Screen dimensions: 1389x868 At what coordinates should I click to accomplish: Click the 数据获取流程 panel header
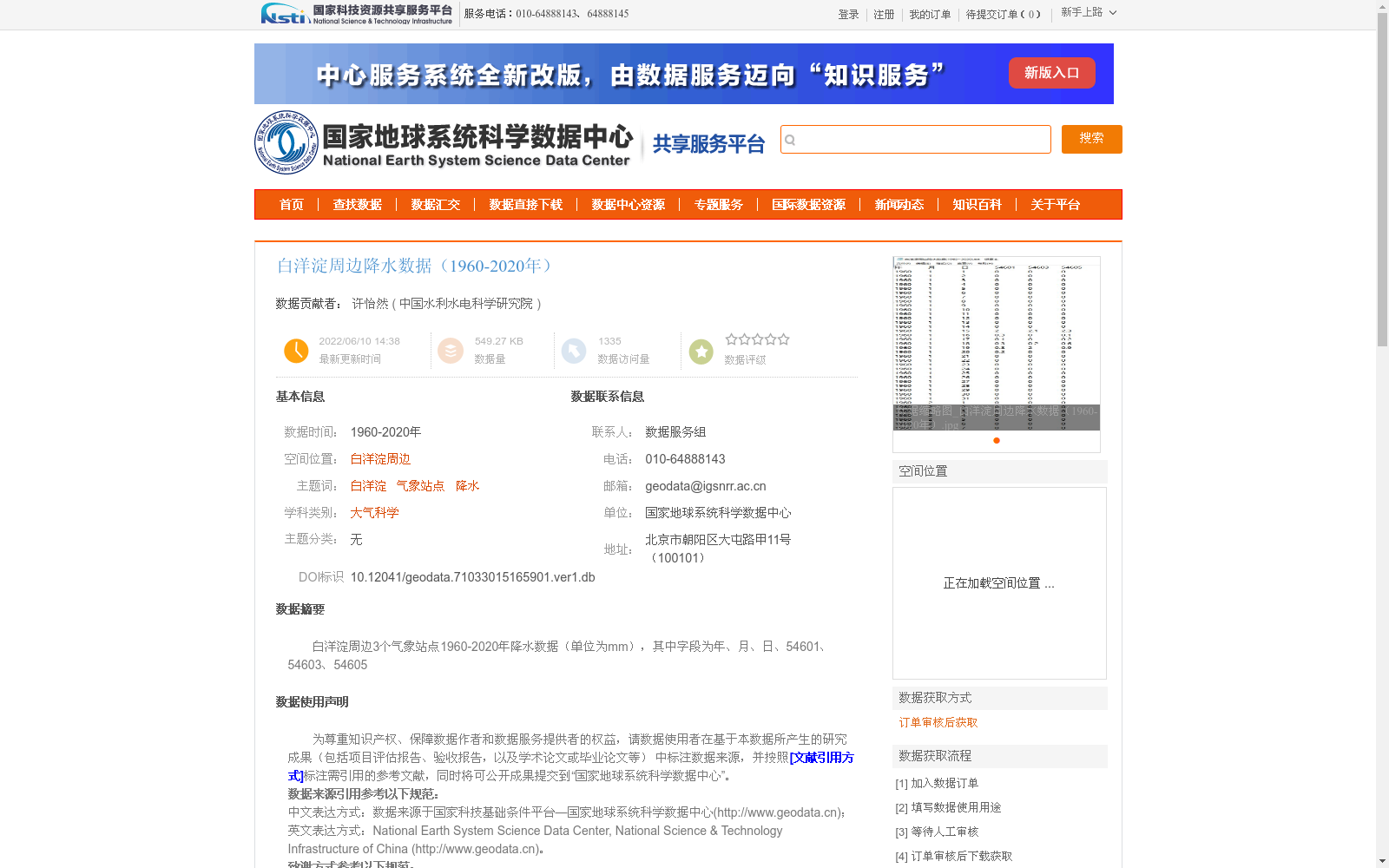coord(1000,756)
